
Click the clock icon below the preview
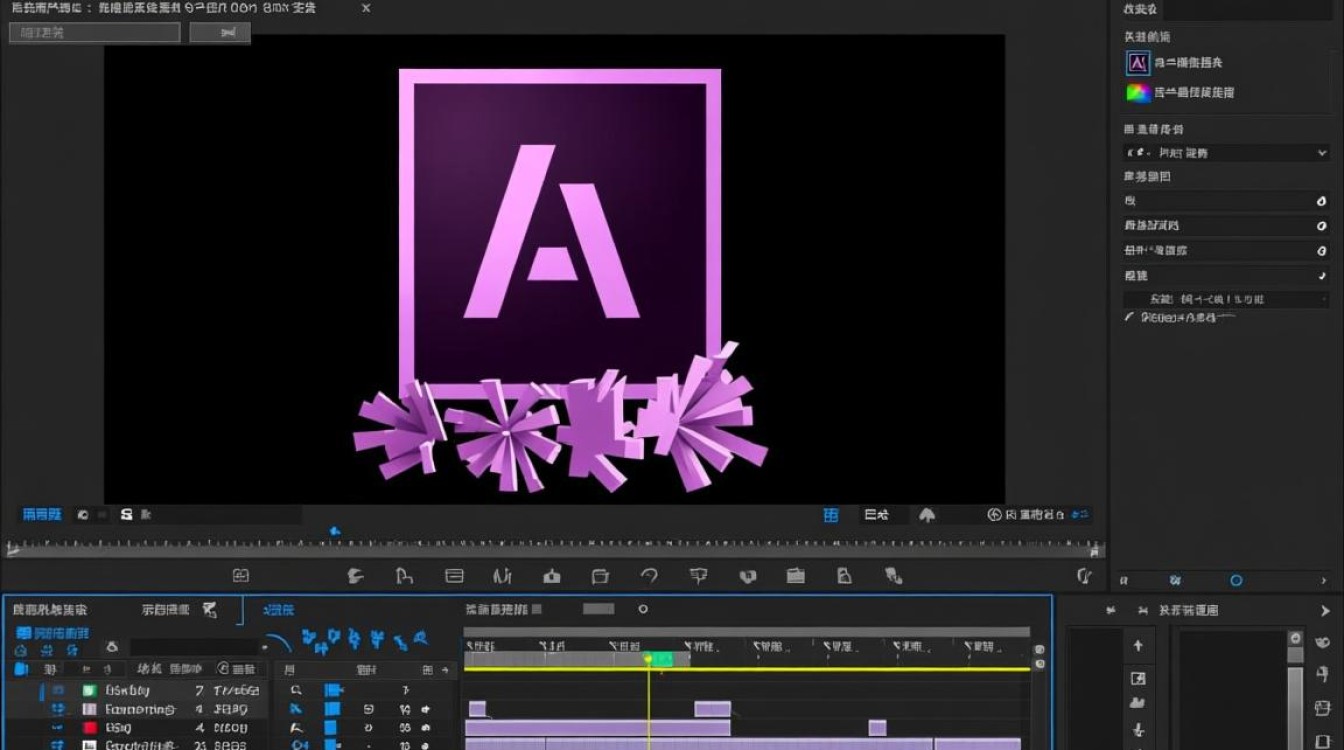point(994,515)
